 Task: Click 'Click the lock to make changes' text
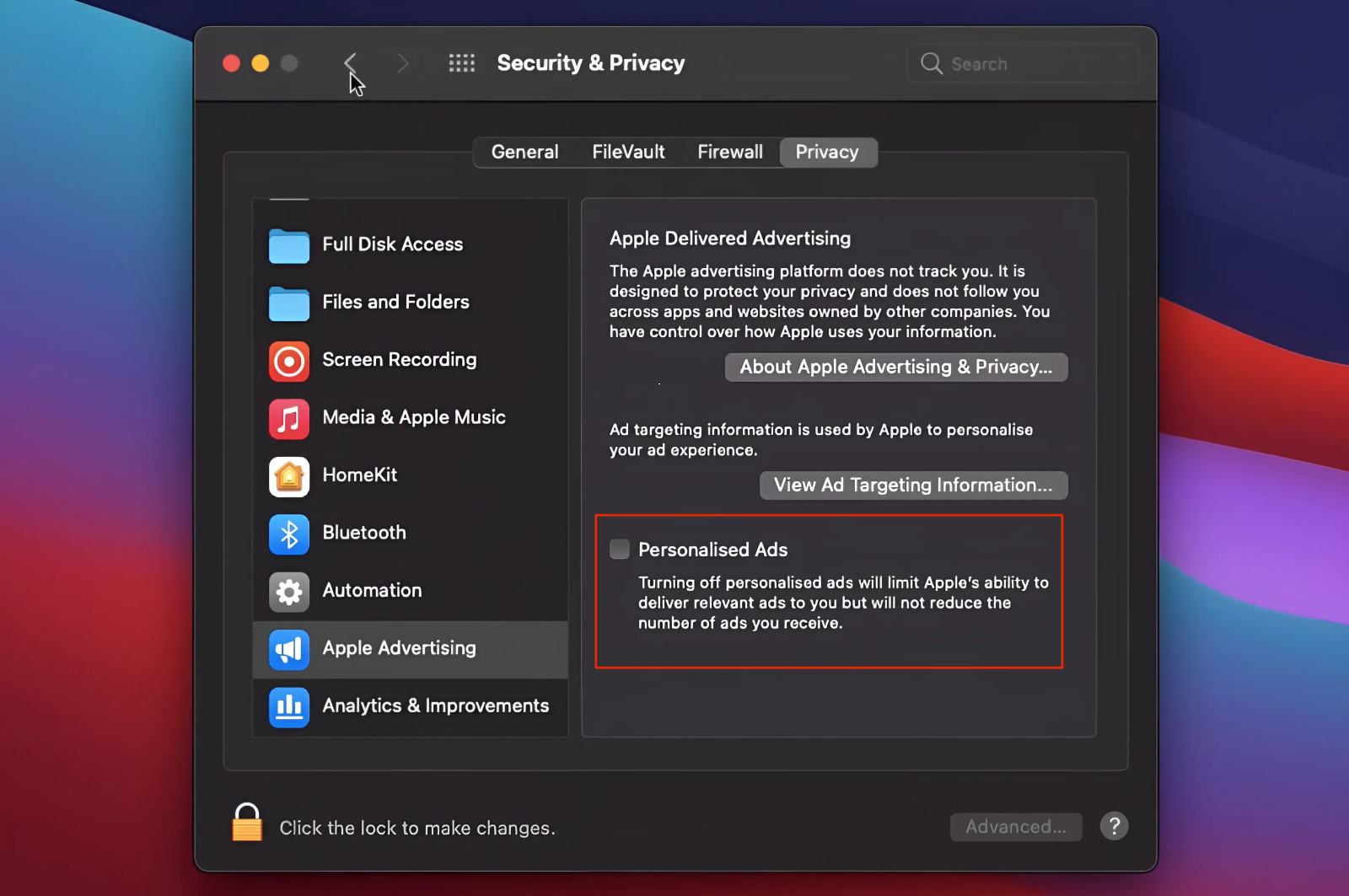pos(417,828)
